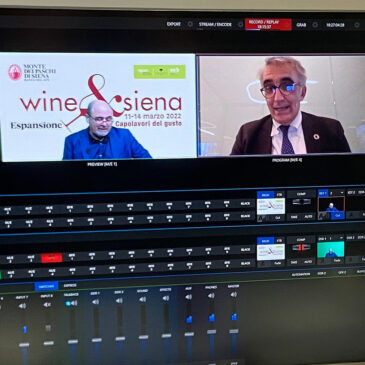365x365 pixels.
Task: Open the EXPORT menu
Action: [174, 24]
